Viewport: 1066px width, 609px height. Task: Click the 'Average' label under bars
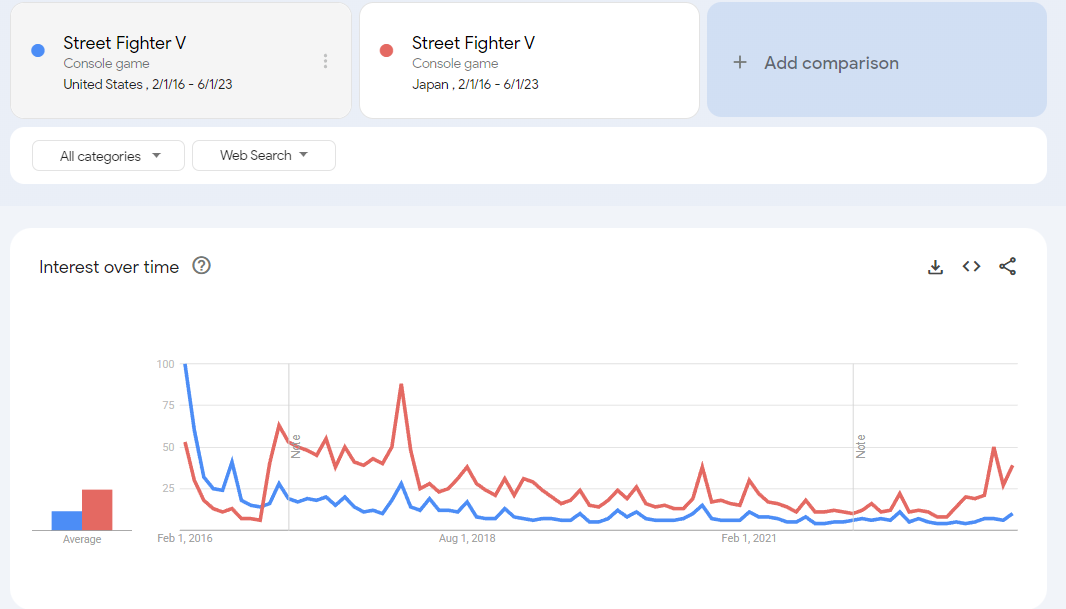[82, 539]
